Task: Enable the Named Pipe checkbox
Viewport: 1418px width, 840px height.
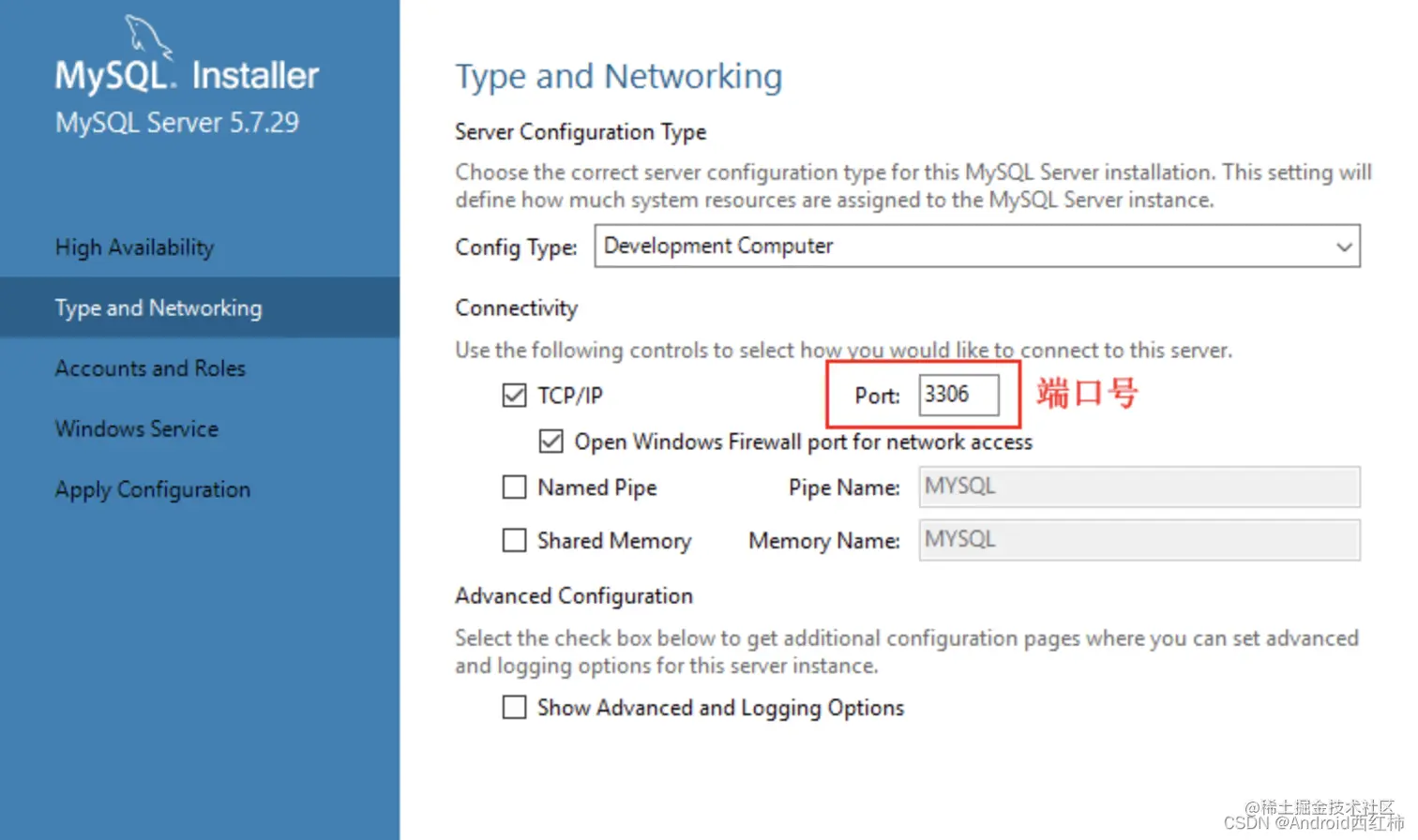Action: [514, 487]
